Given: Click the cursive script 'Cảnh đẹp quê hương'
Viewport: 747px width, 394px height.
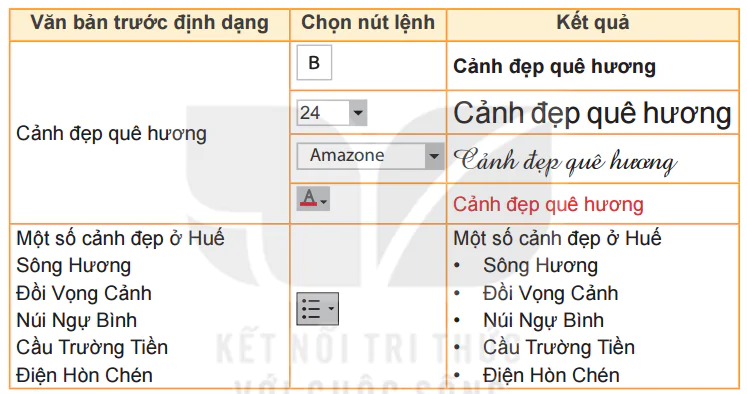Looking at the screenshot, I should pyautogui.click(x=565, y=161).
